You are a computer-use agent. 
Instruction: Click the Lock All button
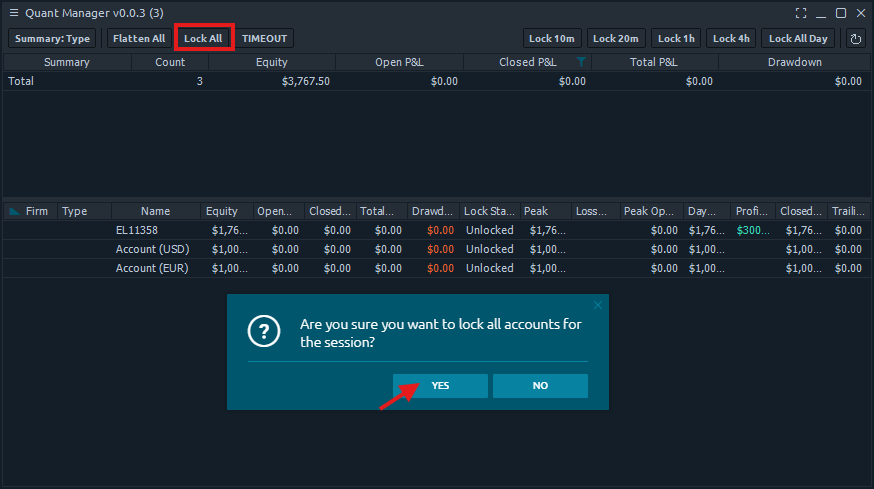(x=203, y=39)
